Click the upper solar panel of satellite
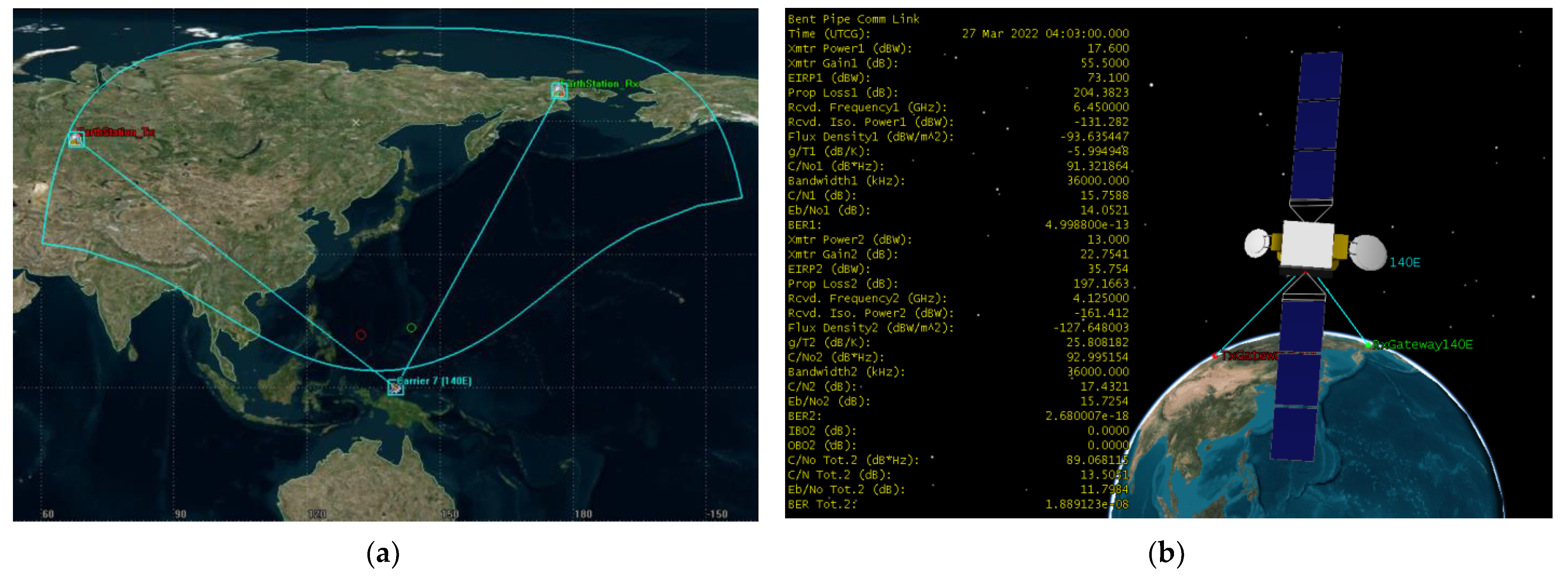Screen dimensions: 1568x583 (x=1318, y=125)
